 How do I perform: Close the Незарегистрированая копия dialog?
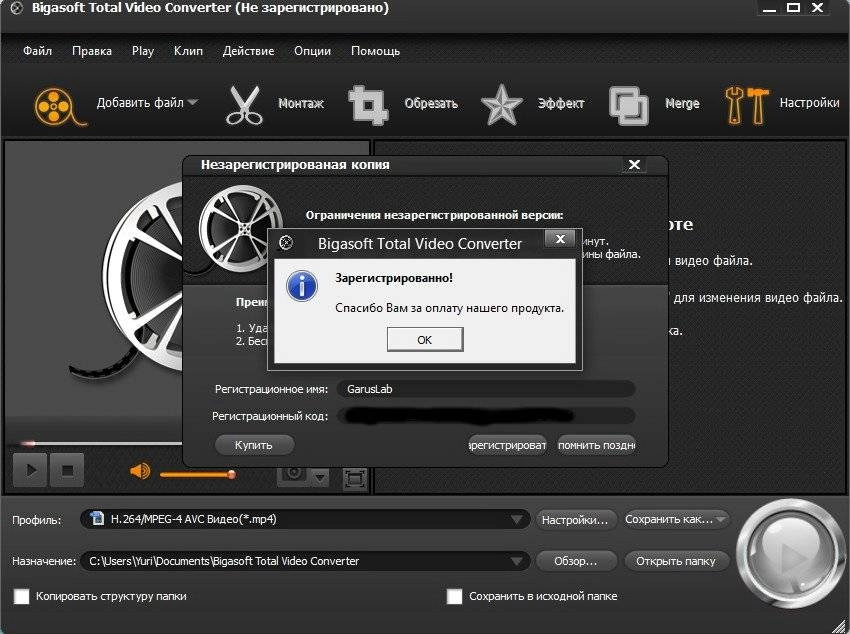(x=634, y=165)
